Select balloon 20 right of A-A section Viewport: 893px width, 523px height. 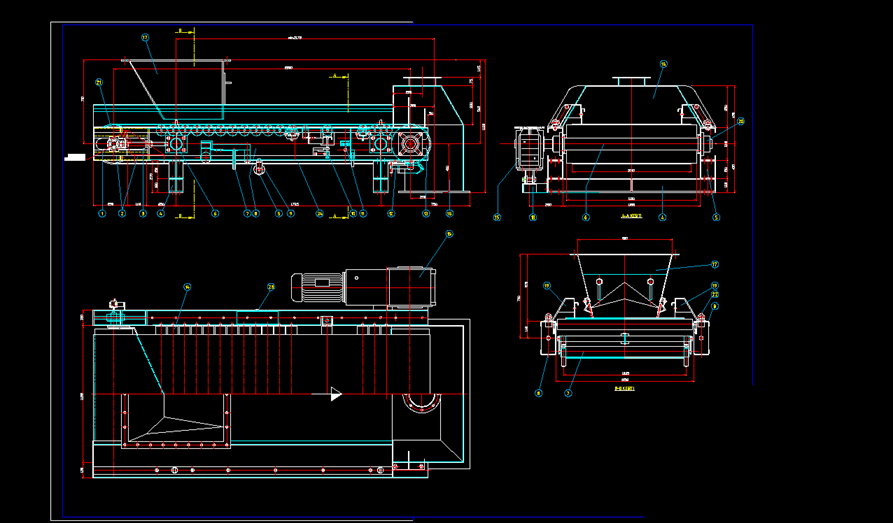741,122
